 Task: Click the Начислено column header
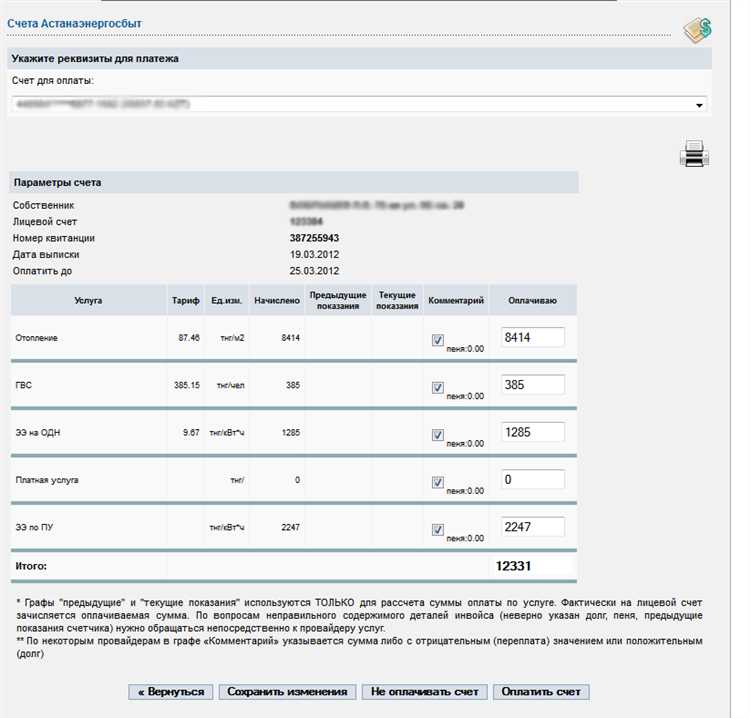click(x=277, y=300)
